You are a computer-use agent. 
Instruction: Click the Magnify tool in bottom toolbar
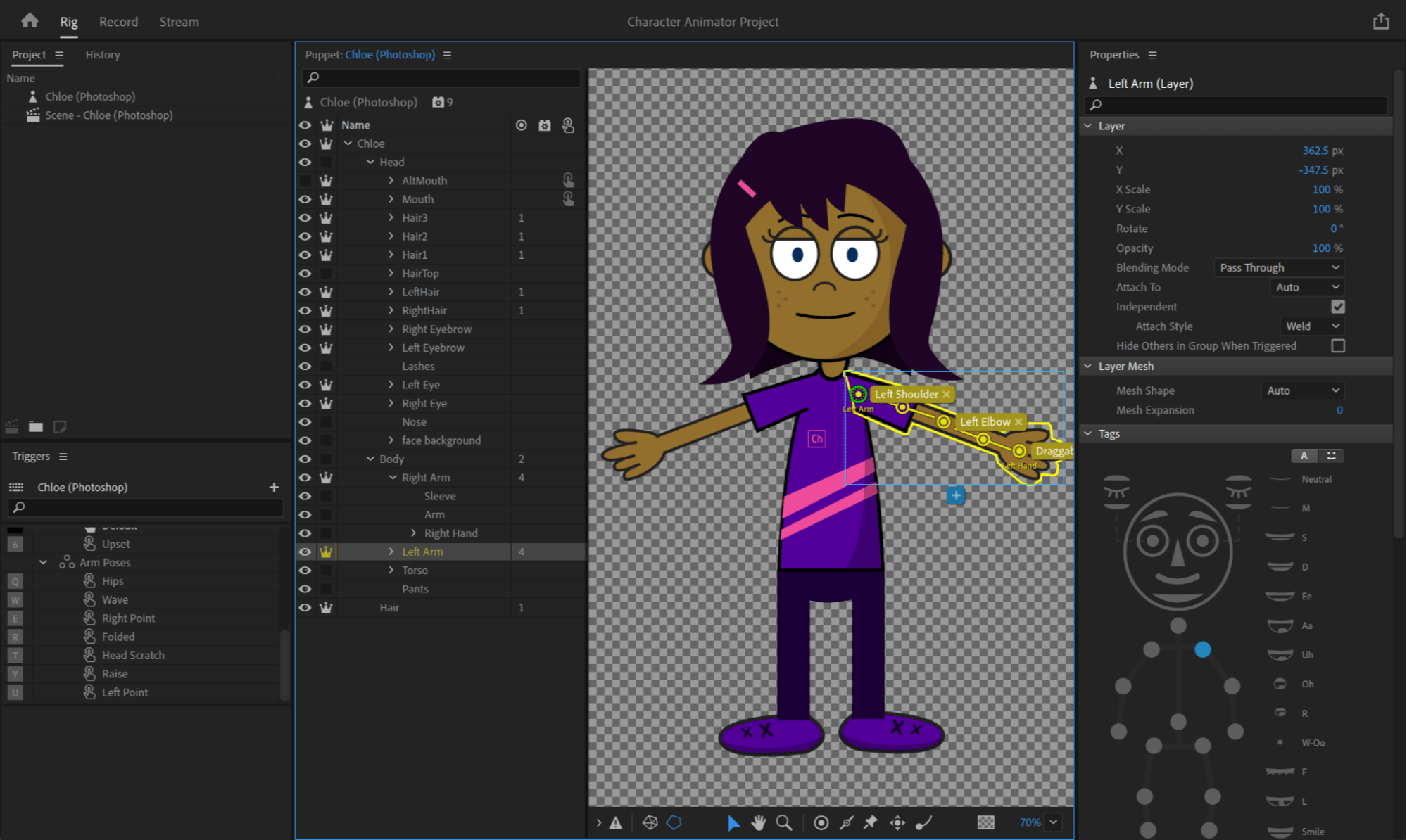pyautogui.click(x=783, y=822)
